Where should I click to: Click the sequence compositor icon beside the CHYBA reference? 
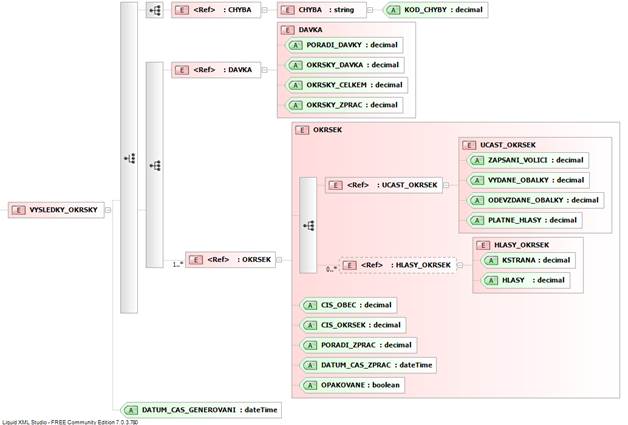pos(154,11)
